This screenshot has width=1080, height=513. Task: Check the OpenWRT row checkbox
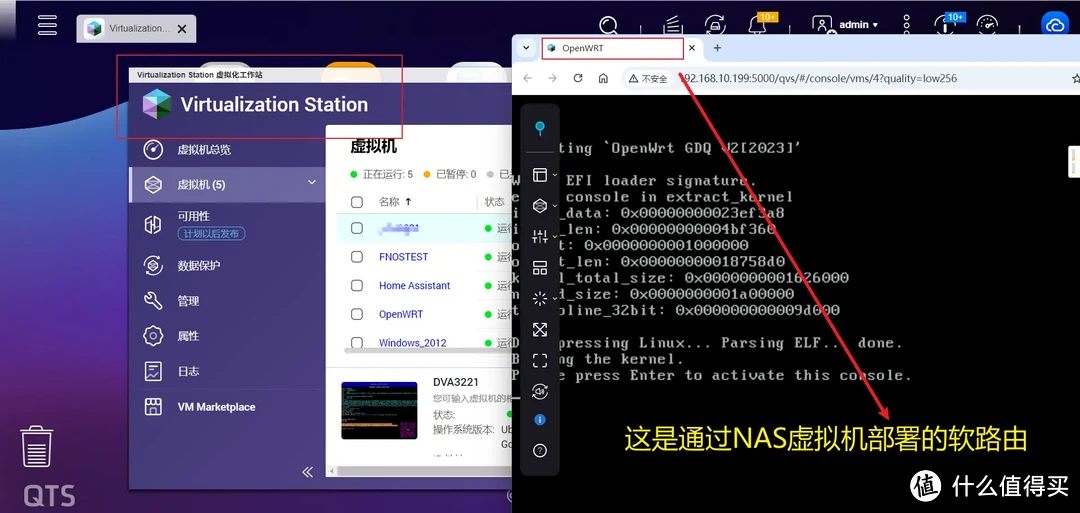(357, 314)
